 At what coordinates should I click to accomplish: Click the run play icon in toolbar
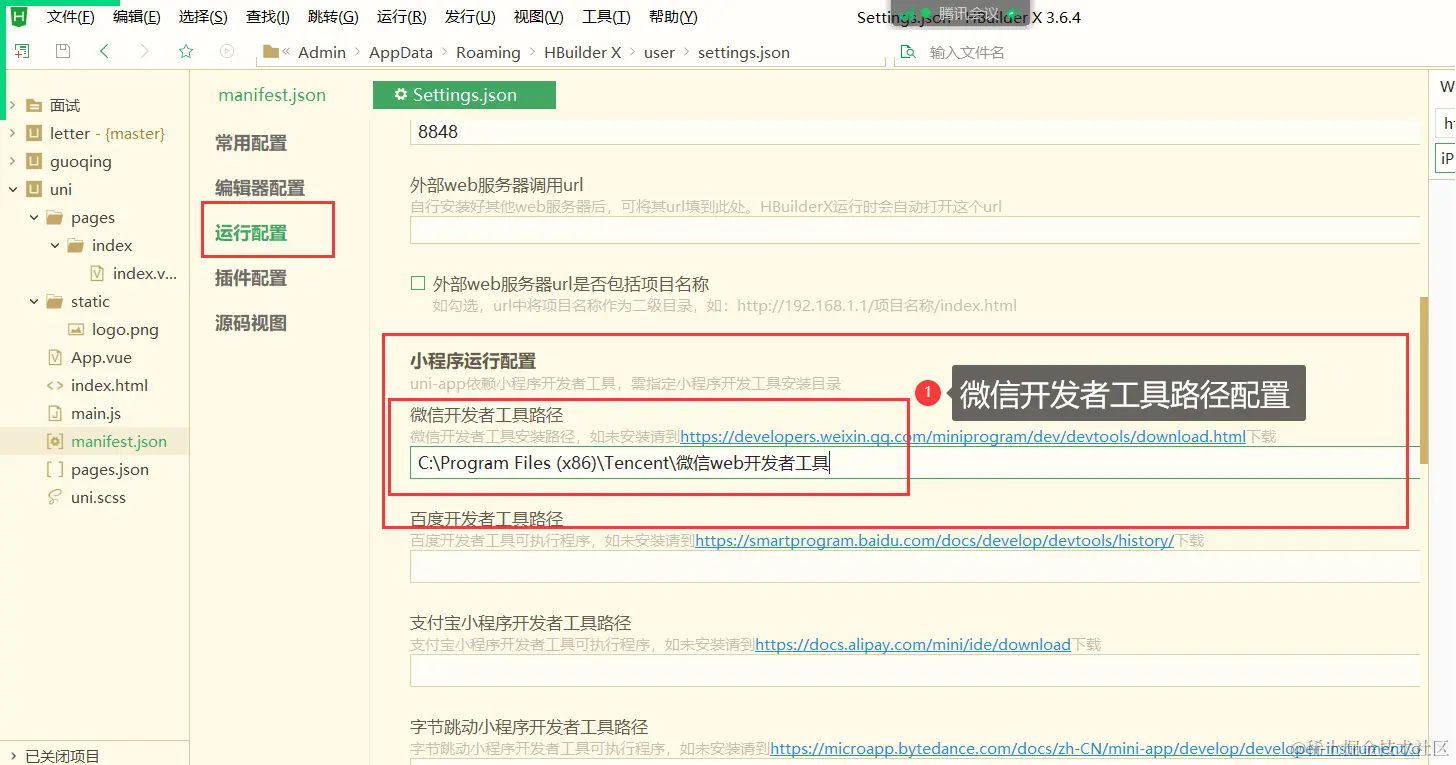(x=227, y=51)
